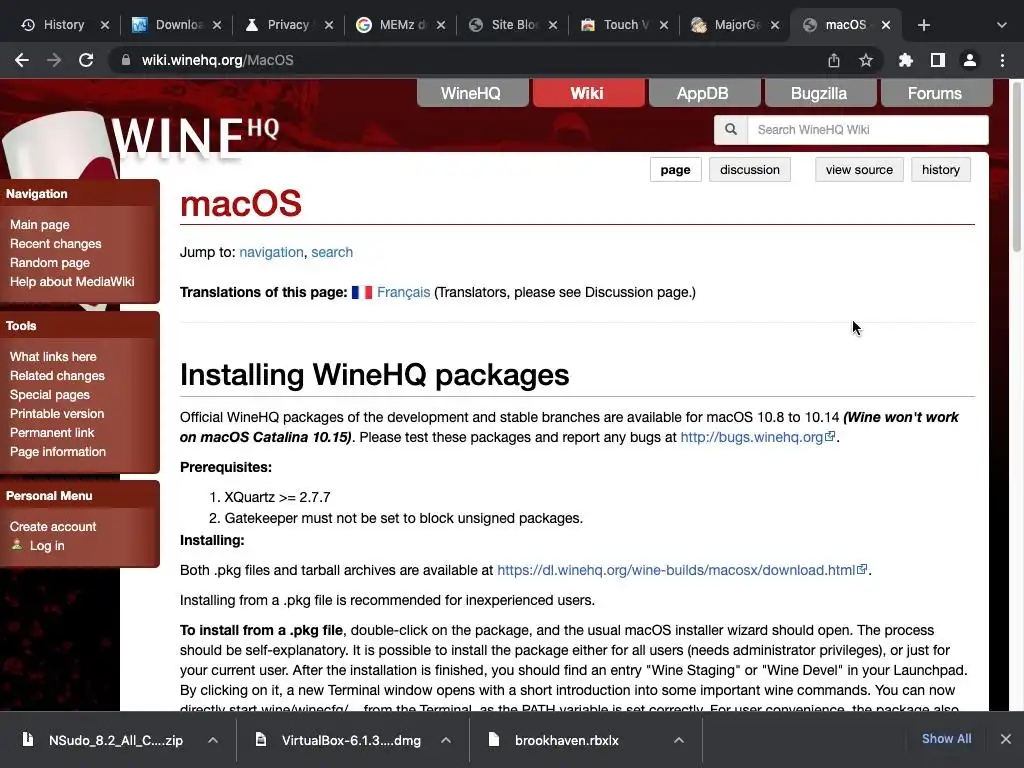Open the AppDB top navigation tab
The image size is (1024, 768).
coord(704,93)
